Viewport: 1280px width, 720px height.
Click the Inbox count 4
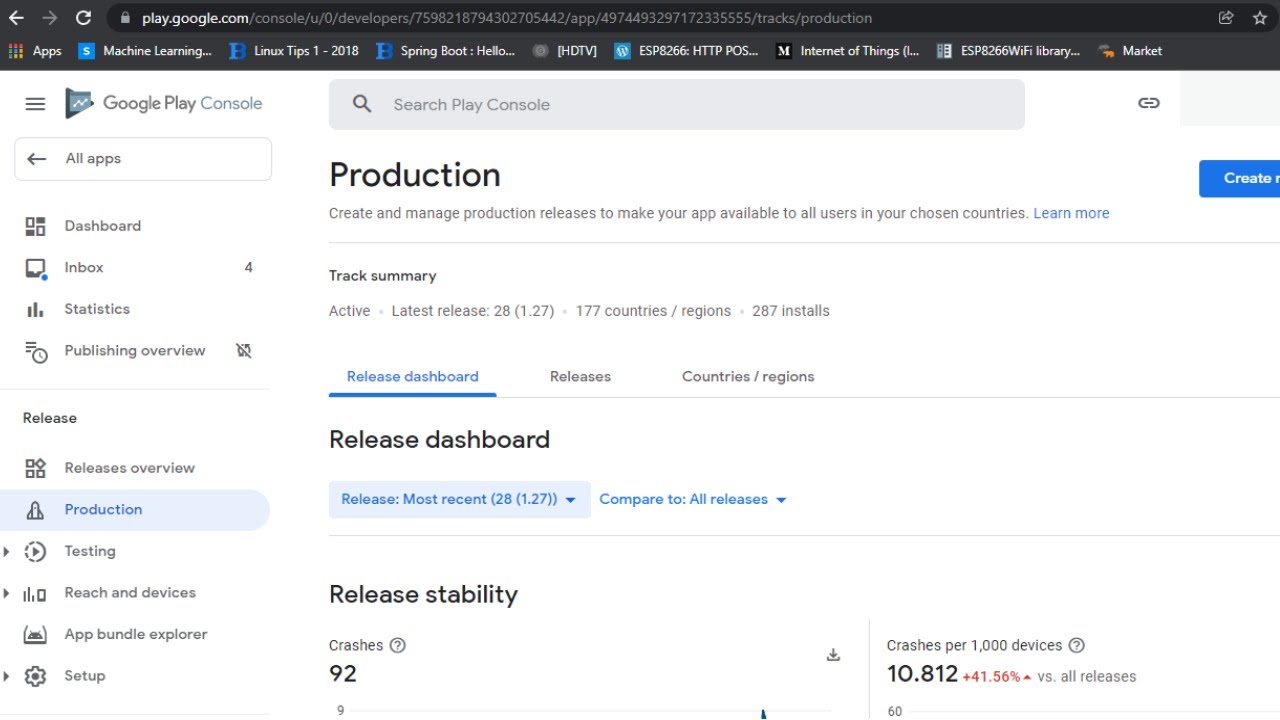(249, 268)
